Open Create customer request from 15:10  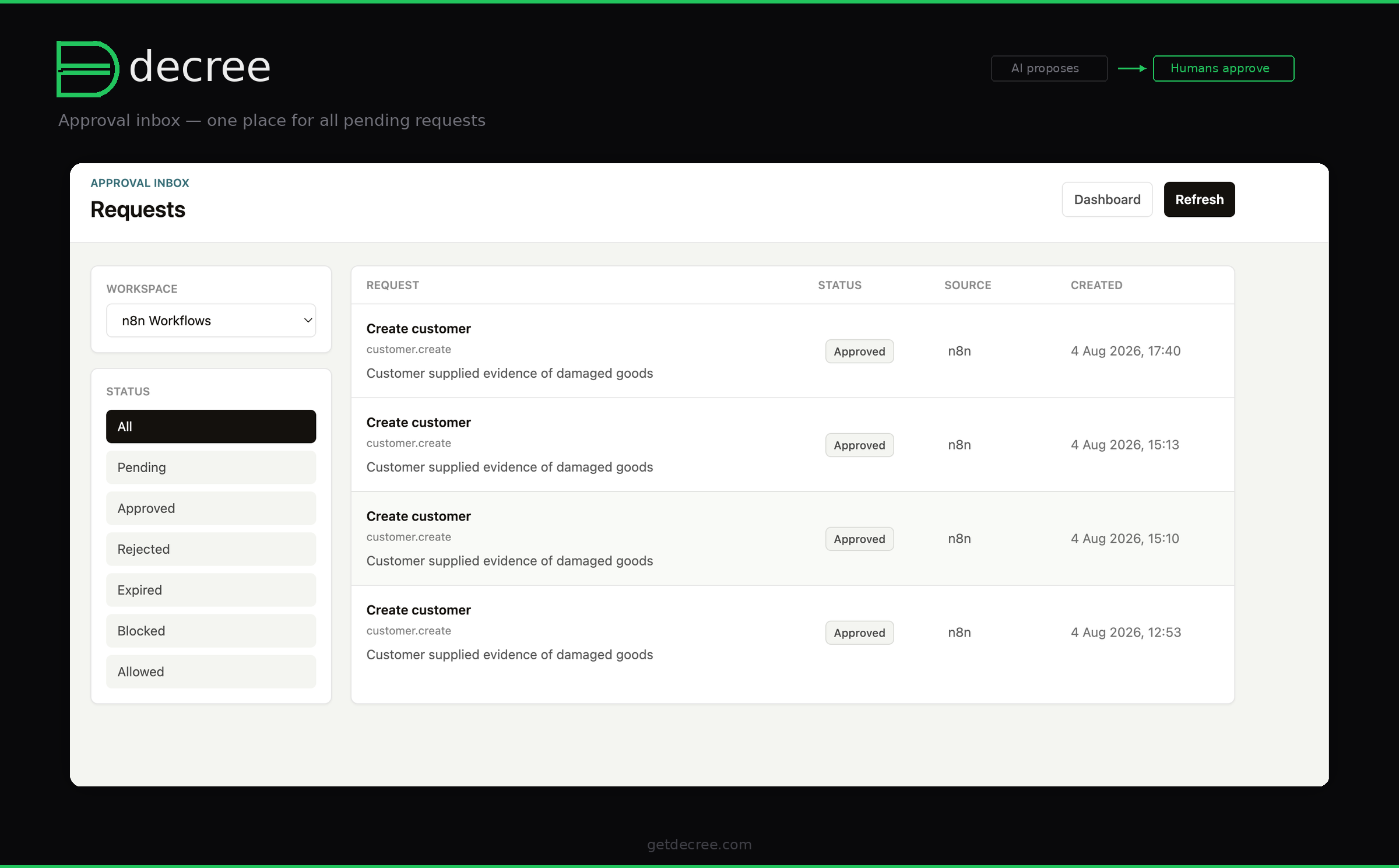pos(792,539)
